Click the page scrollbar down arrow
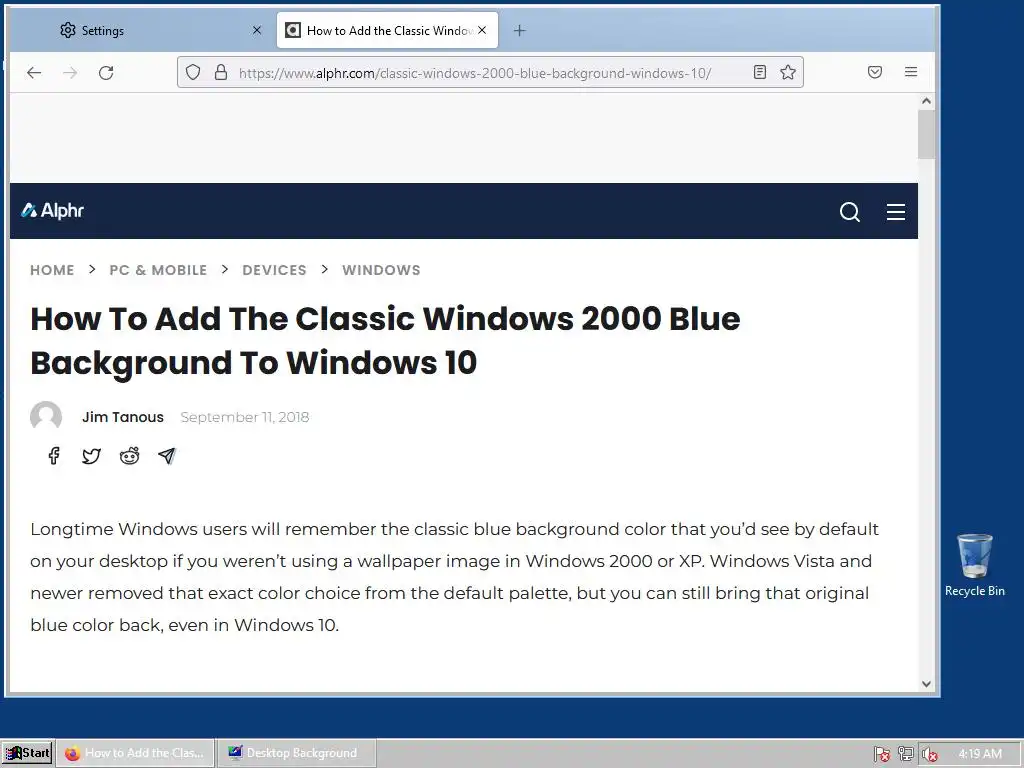 [x=926, y=684]
